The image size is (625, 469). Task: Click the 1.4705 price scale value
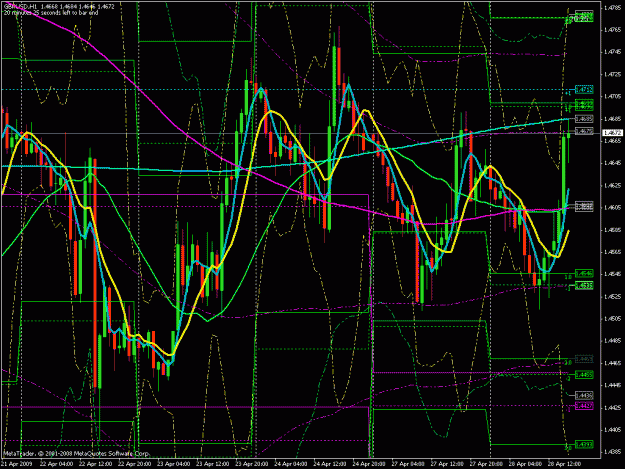coord(612,96)
